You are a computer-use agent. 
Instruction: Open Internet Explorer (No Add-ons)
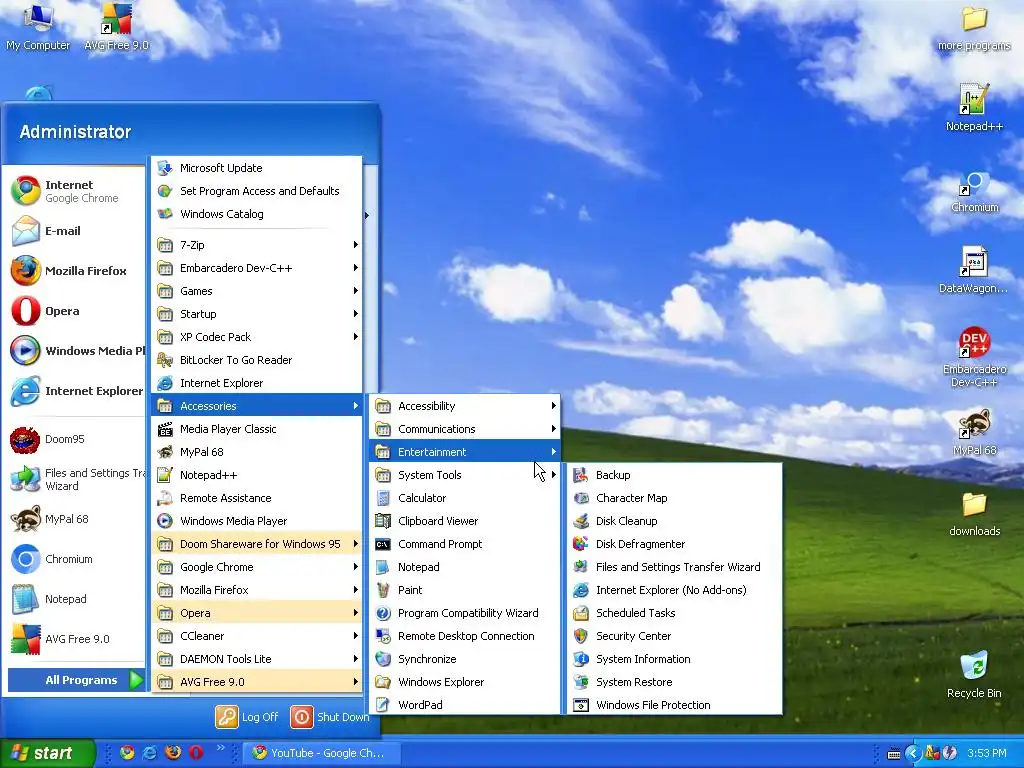coord(674,590)
